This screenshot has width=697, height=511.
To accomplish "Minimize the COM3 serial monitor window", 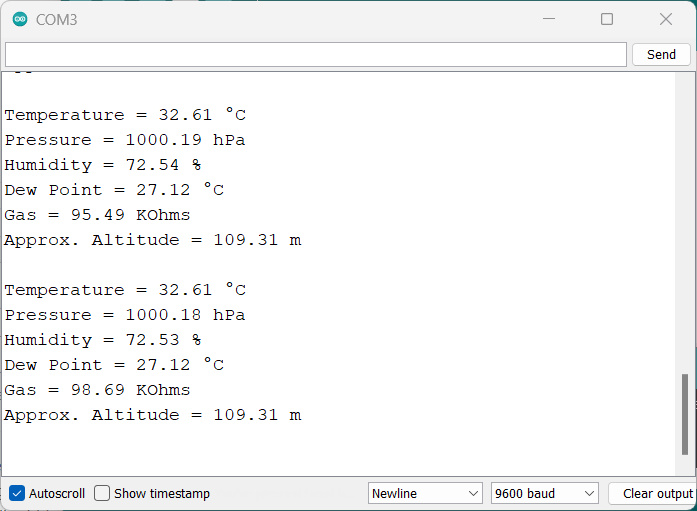I will coord(548,19).
